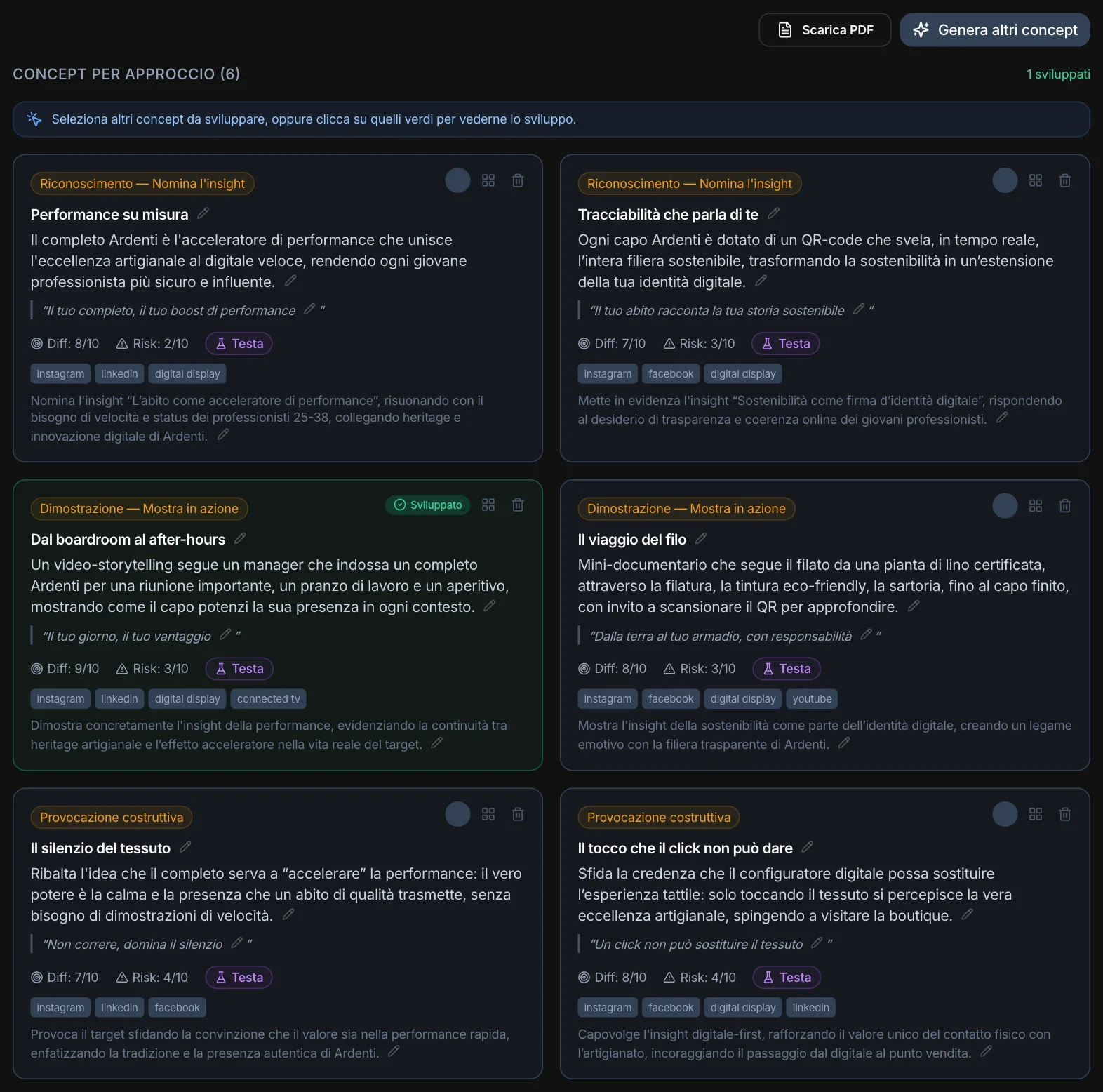Edit the title 'Il silenzio del tessuto'
Image resolution: width=1103 pixels, height=1092 pixels.
tap(185, 847)
